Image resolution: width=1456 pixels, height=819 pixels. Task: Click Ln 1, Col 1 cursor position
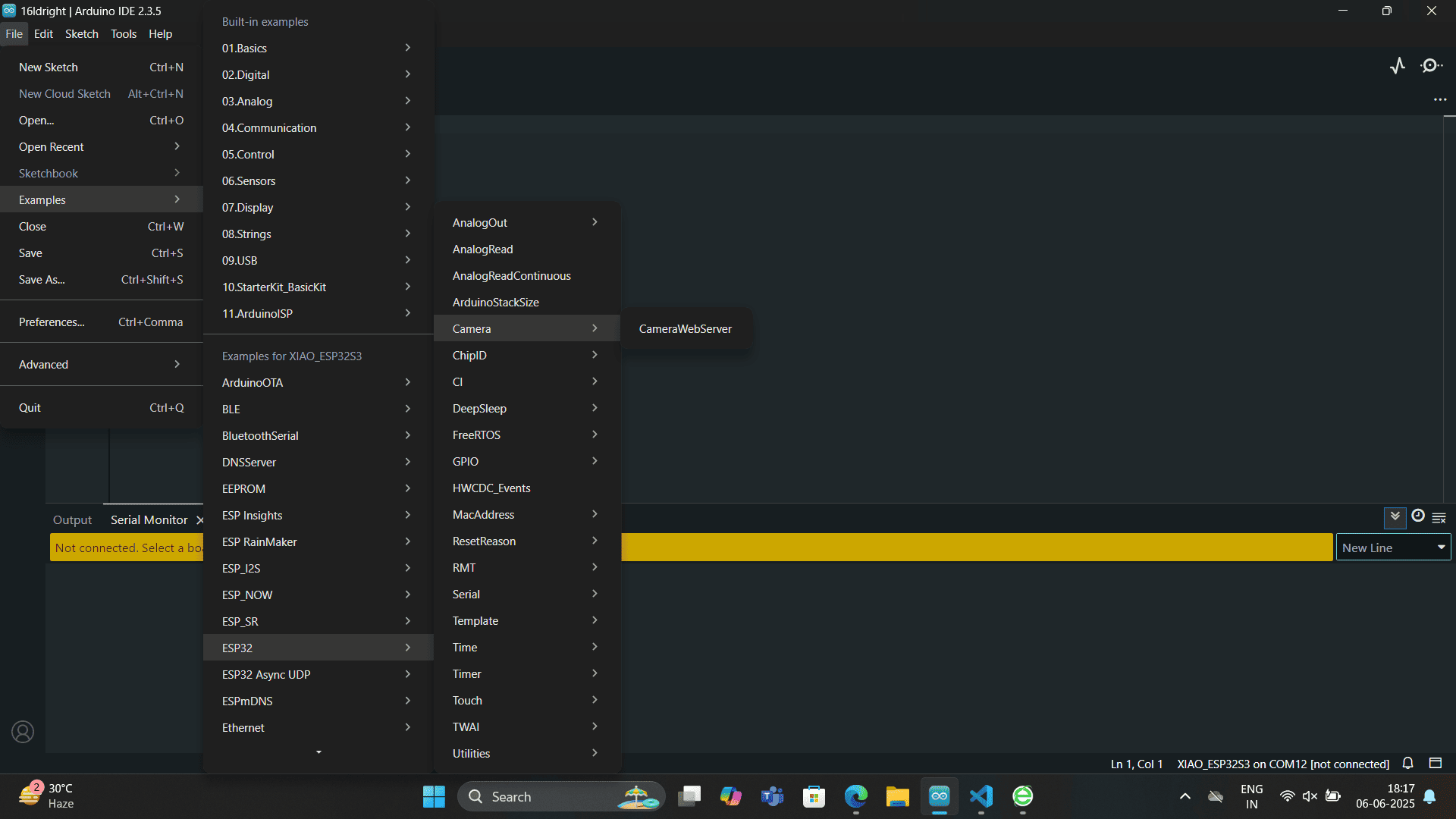click(x=1137, y=764)
